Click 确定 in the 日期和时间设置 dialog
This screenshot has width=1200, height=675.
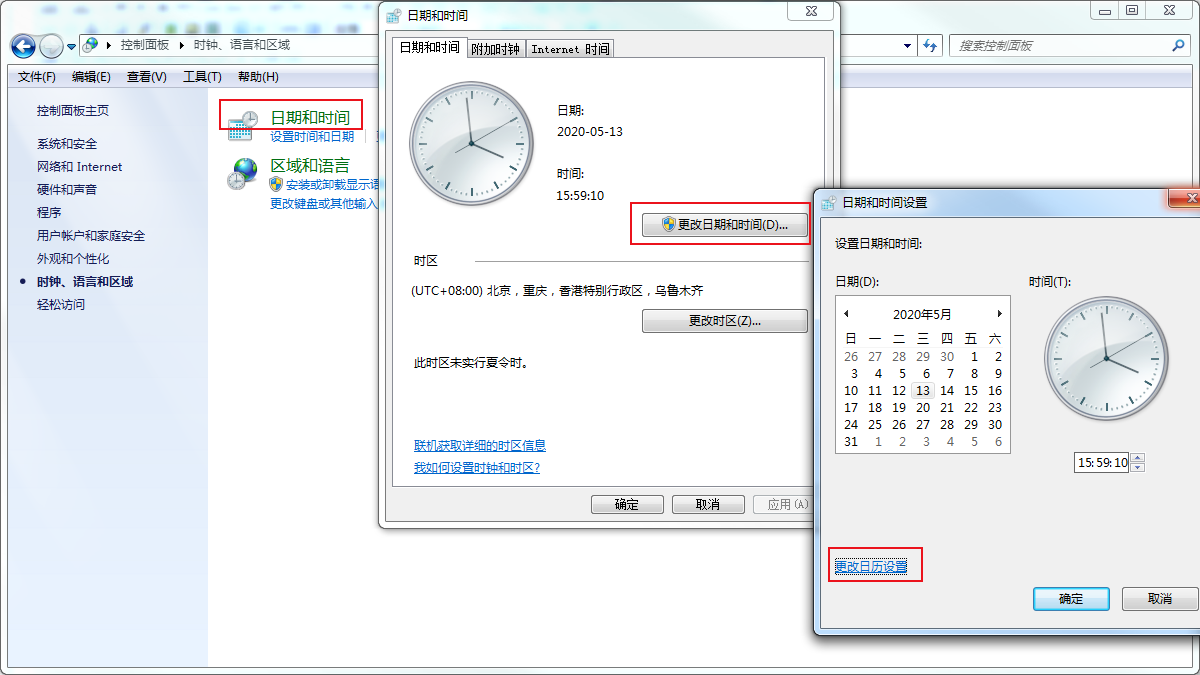click(x=1071, y=599)
